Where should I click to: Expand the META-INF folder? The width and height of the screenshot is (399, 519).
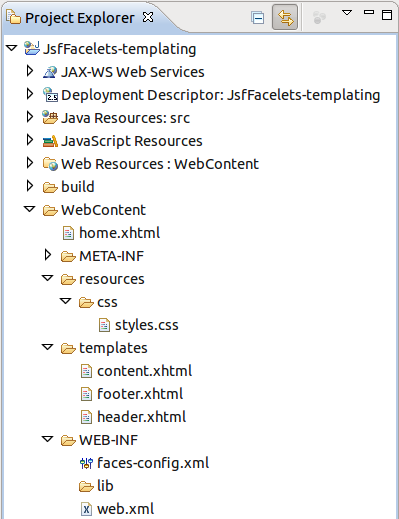coord(48,255)
